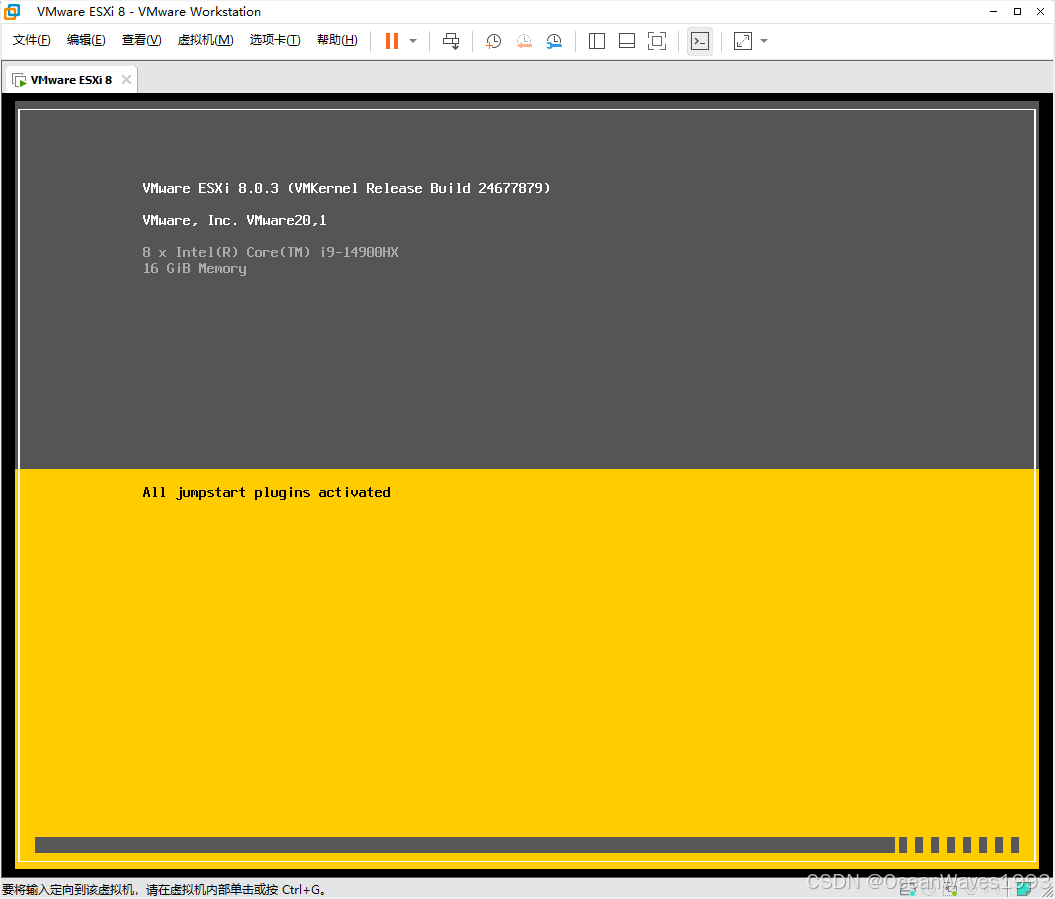The width and height of the screenshot is (1055, 899).
Task: Click the 'VMware ESXi 8.0.3' version line
Action: [347, 188]
